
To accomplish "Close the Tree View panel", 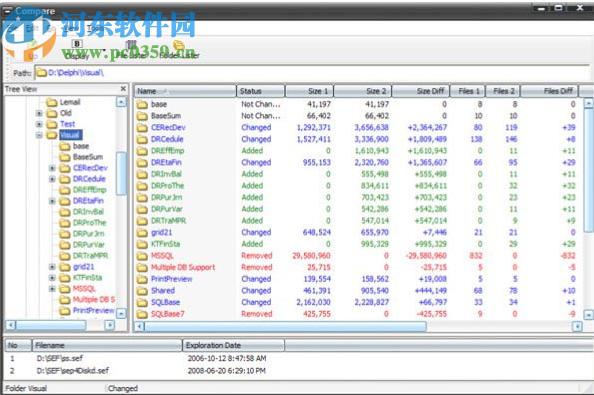I will pos(123,89).
